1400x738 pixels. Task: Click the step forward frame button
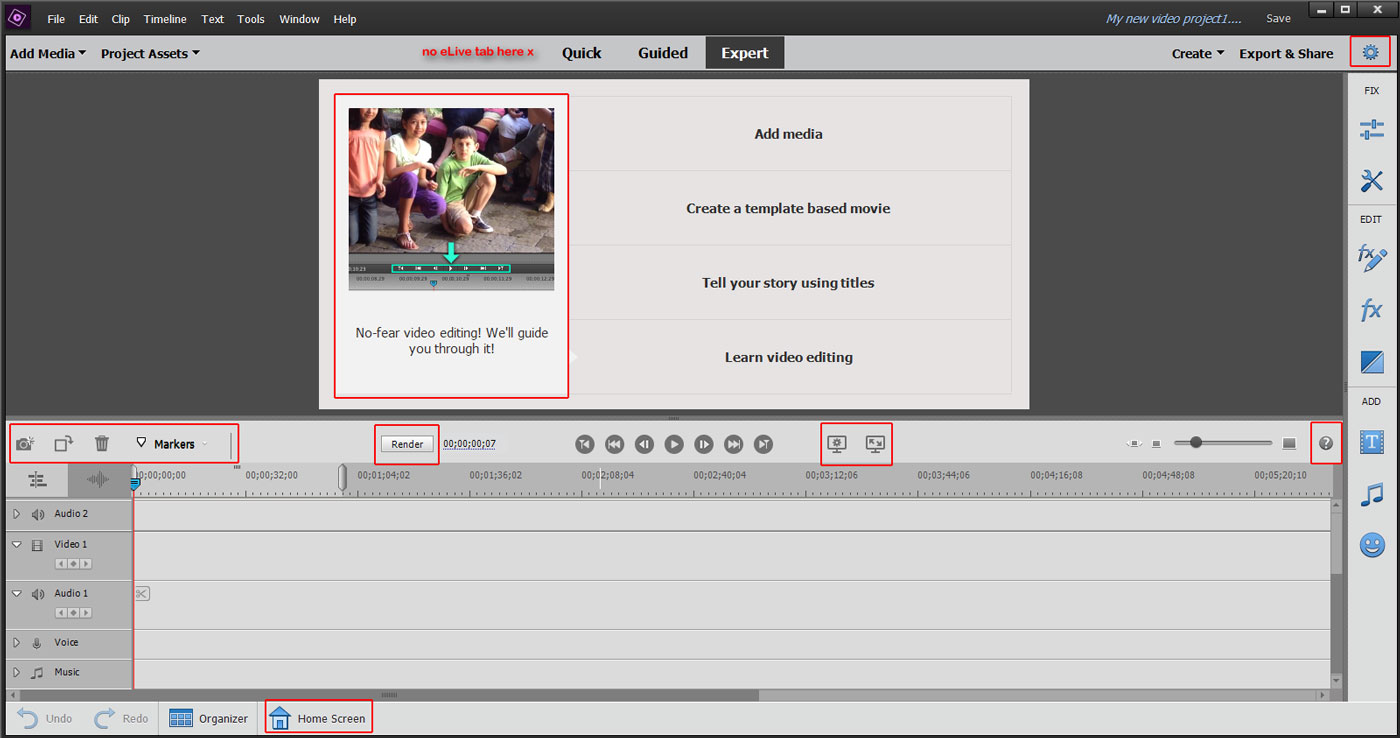point(704,444)
